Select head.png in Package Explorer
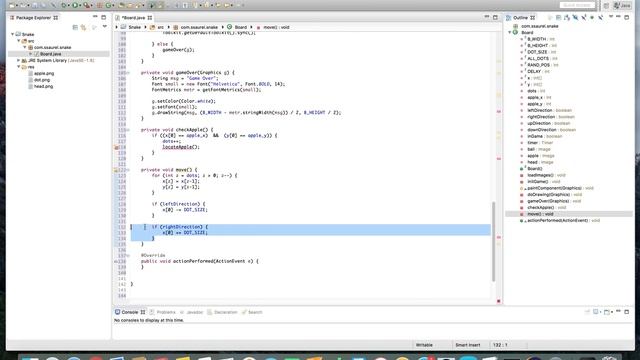The image size is (640, 360). pos(43,87)
